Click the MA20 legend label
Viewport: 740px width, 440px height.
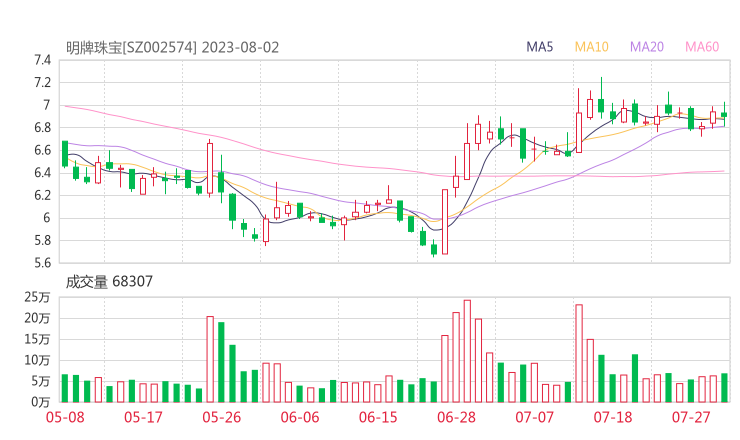[x=647, y=47]
